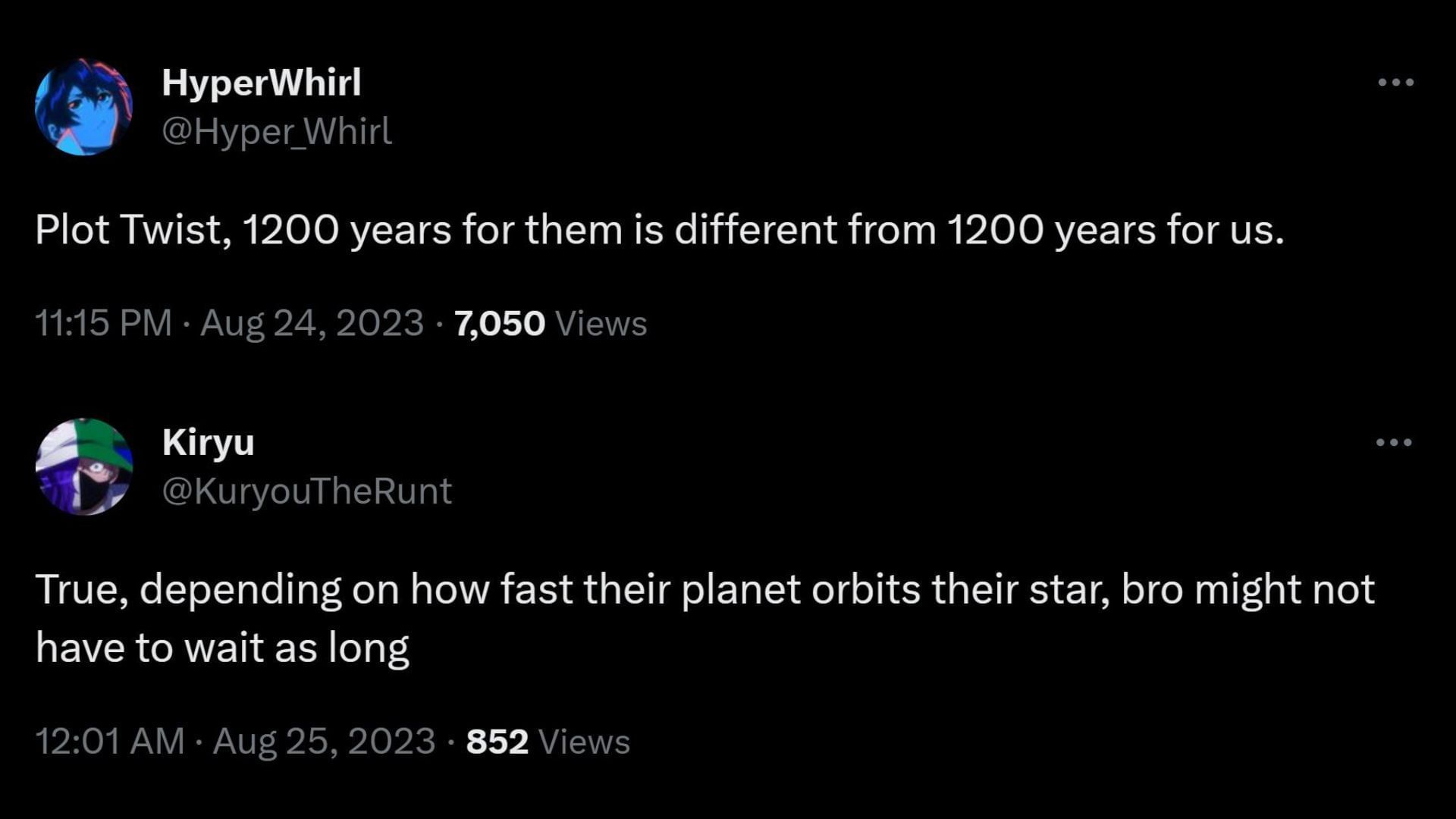1456x819 pixels.
Task: Click the @KuryouTheRunt handle
Action: (306, 491)
